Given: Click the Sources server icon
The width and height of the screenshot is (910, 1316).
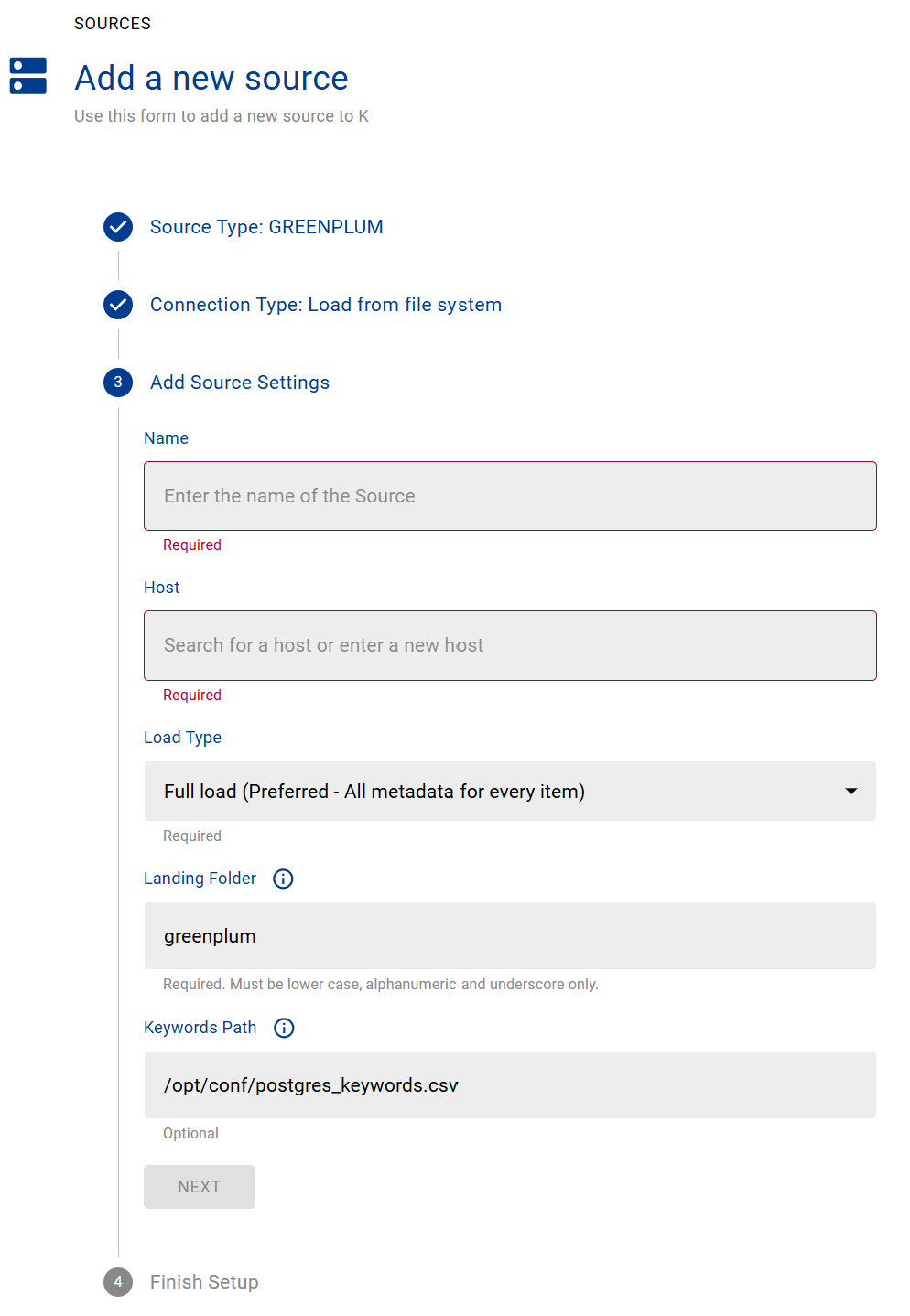Looking at the screenshot, I should tap(28, 76).
